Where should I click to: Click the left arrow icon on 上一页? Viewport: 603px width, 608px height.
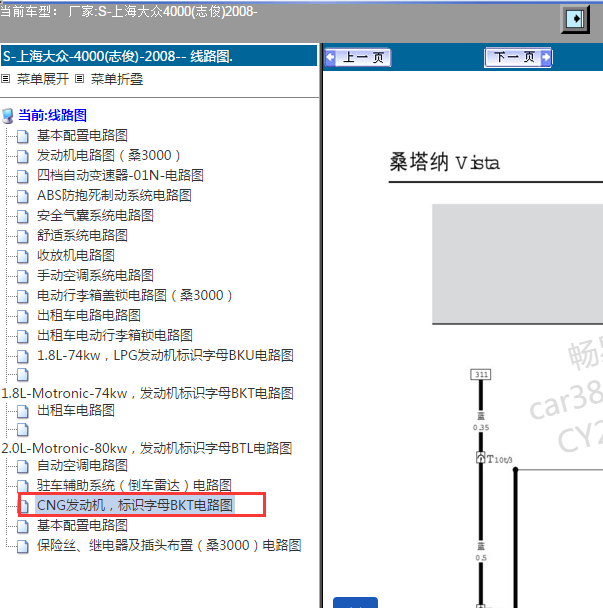tap(330, 57)
